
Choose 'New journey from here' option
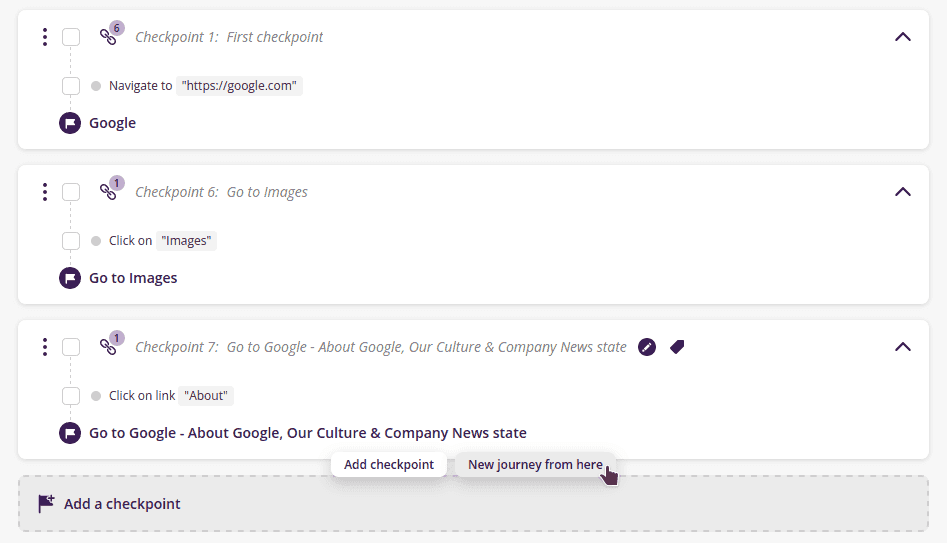click(x=535, y=464)
